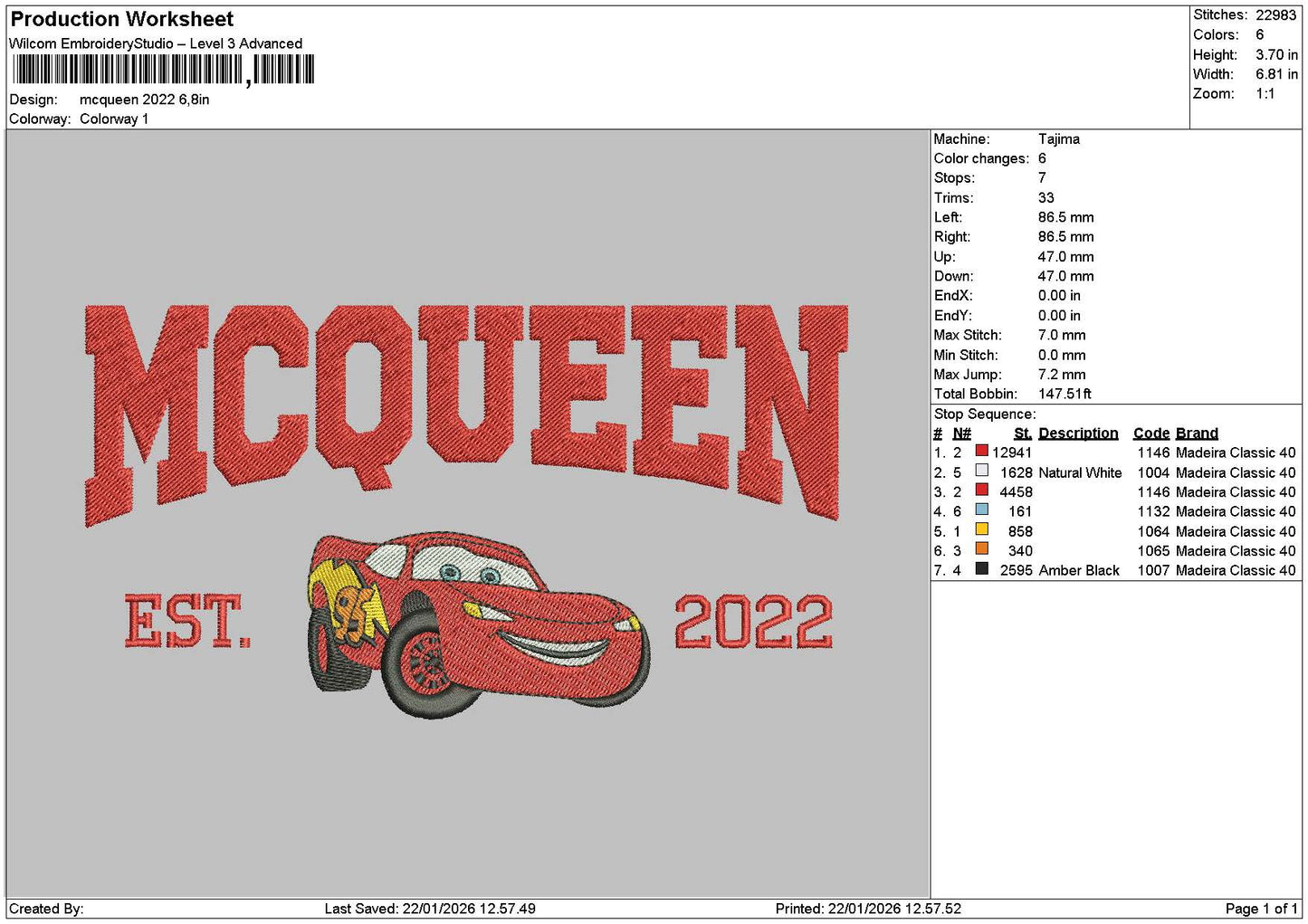Image resolution: width=1308 pixels, height=924 pixels.
Task: Click code '1132' in row 4
Action: pos(1153,511)
